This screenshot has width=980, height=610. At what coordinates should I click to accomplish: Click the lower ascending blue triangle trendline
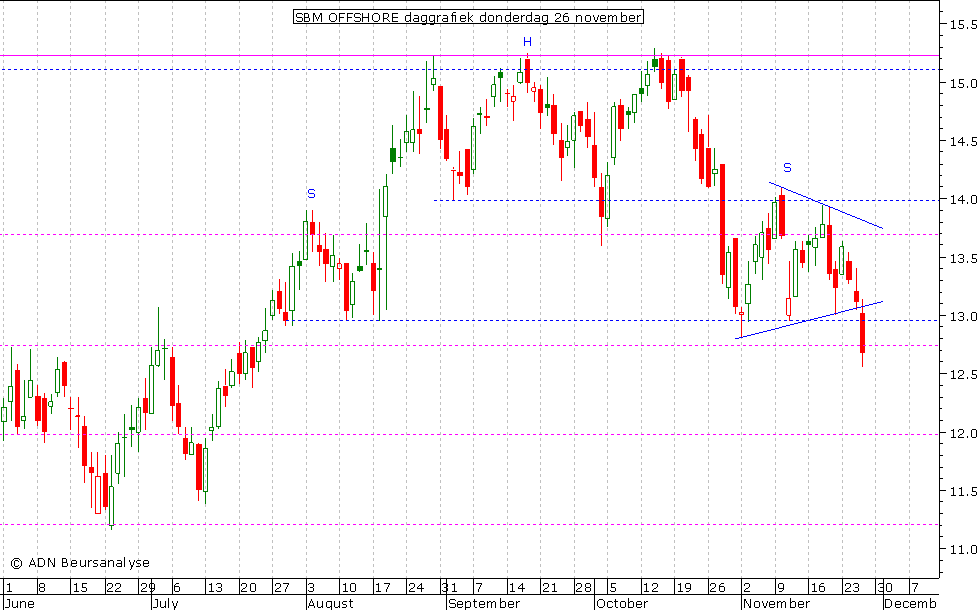click(x=809, y=320)
